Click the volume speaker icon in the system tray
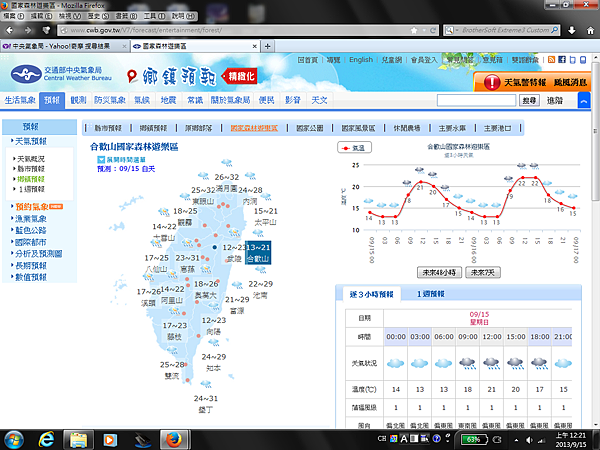 pyautogui.click(x=530, y=440)
